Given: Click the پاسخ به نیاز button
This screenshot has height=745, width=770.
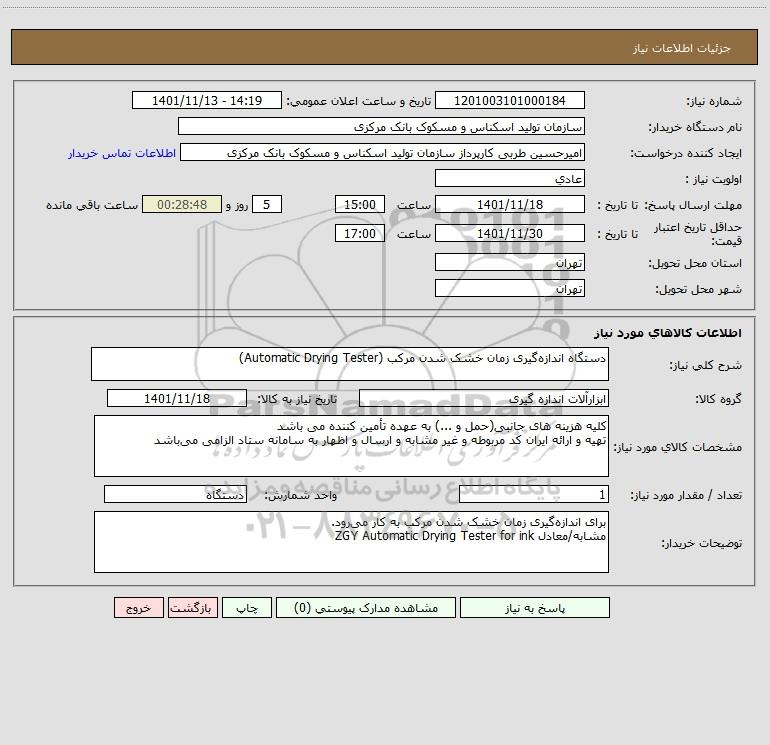Looking at the screenshot, I should click(535, 607).
